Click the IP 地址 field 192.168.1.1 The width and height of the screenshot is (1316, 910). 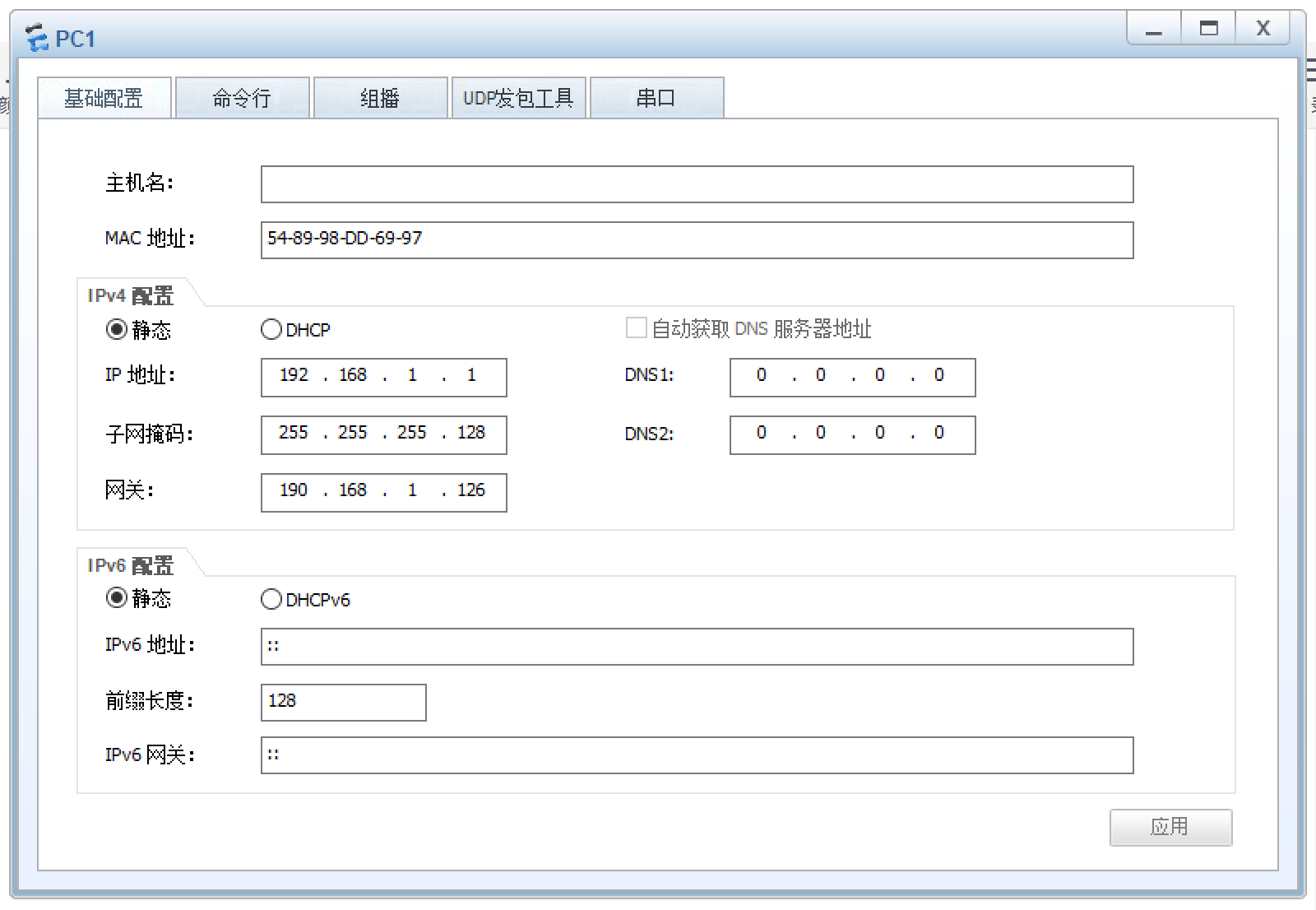coord(384,377)
